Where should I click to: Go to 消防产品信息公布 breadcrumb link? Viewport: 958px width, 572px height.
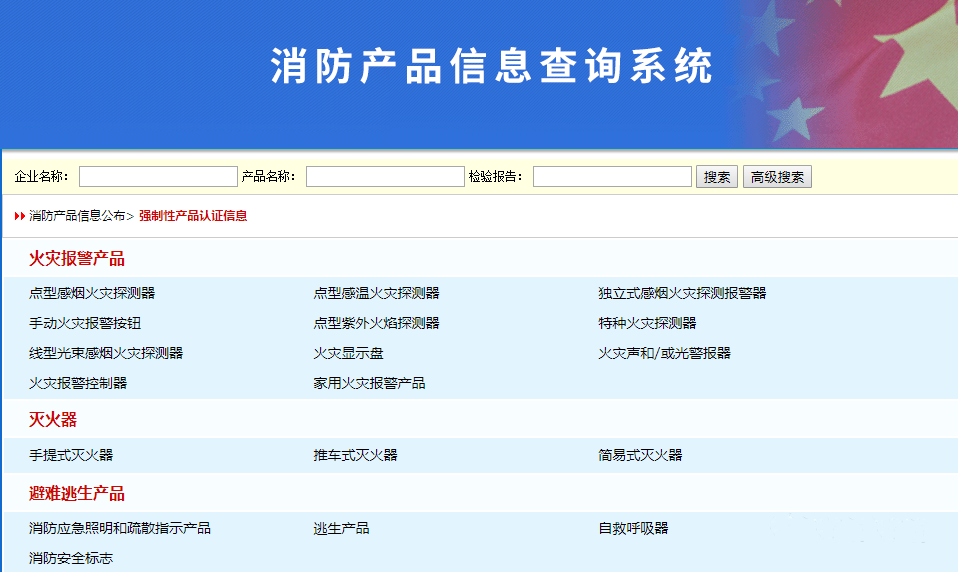click(x=77, y=216)
